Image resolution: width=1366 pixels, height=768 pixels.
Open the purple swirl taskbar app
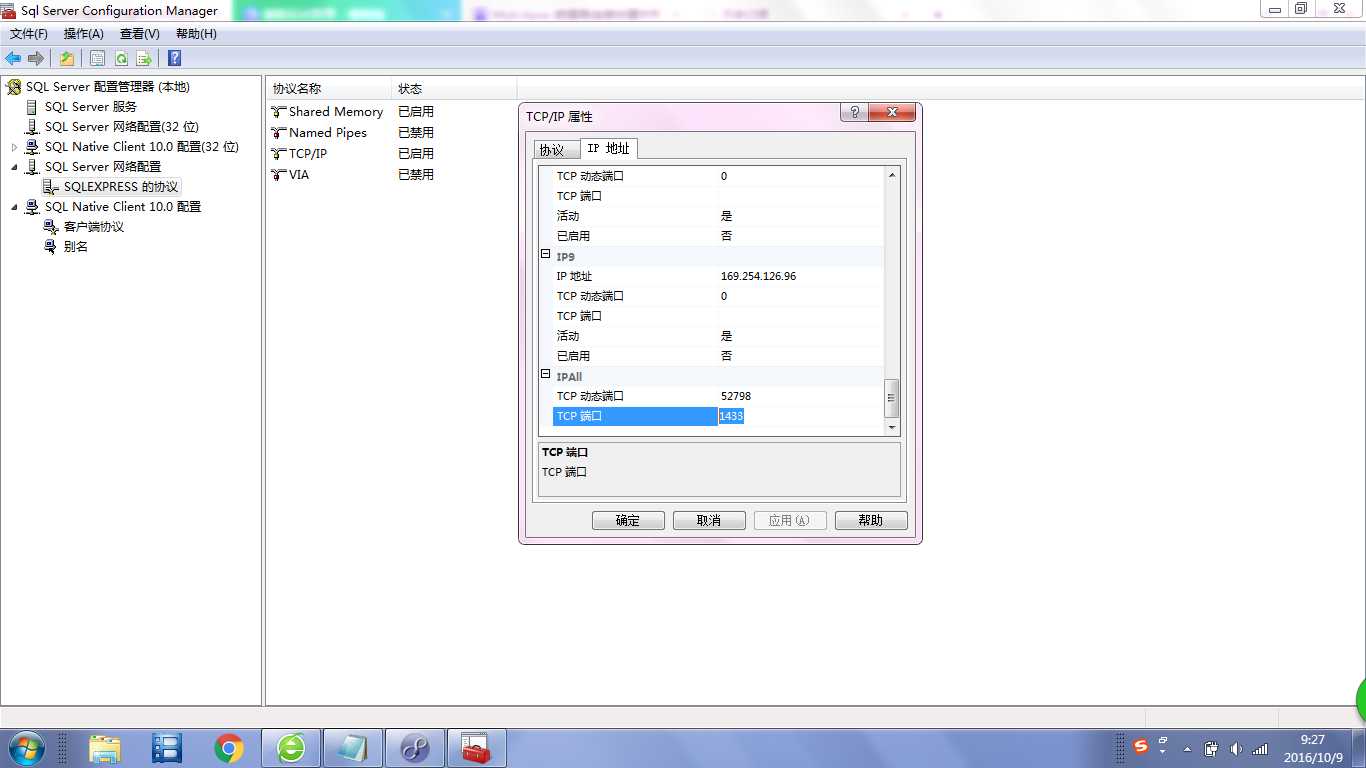pos(415,748)
